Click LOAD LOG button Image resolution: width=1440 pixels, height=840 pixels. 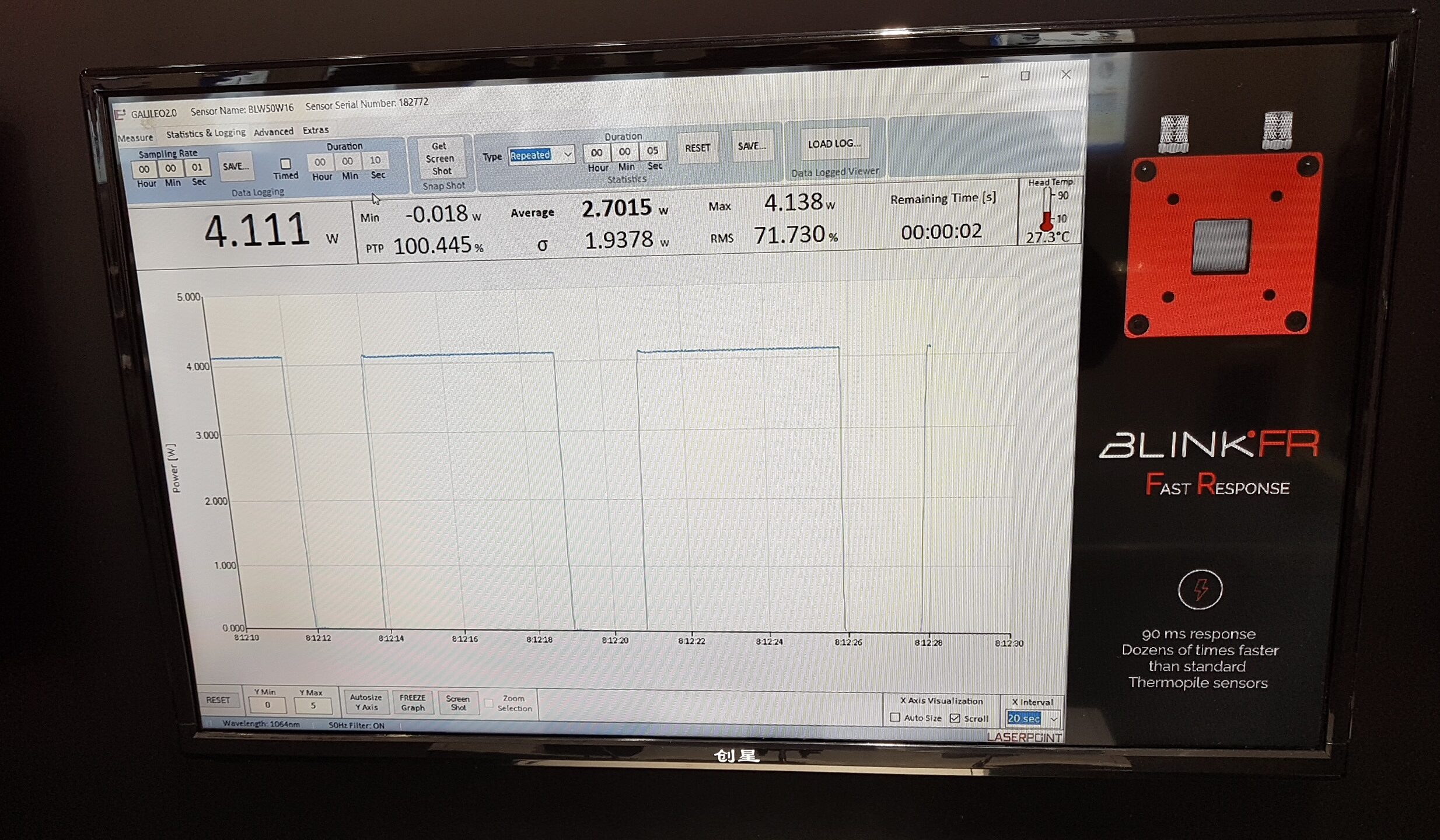tap(834, 143)
